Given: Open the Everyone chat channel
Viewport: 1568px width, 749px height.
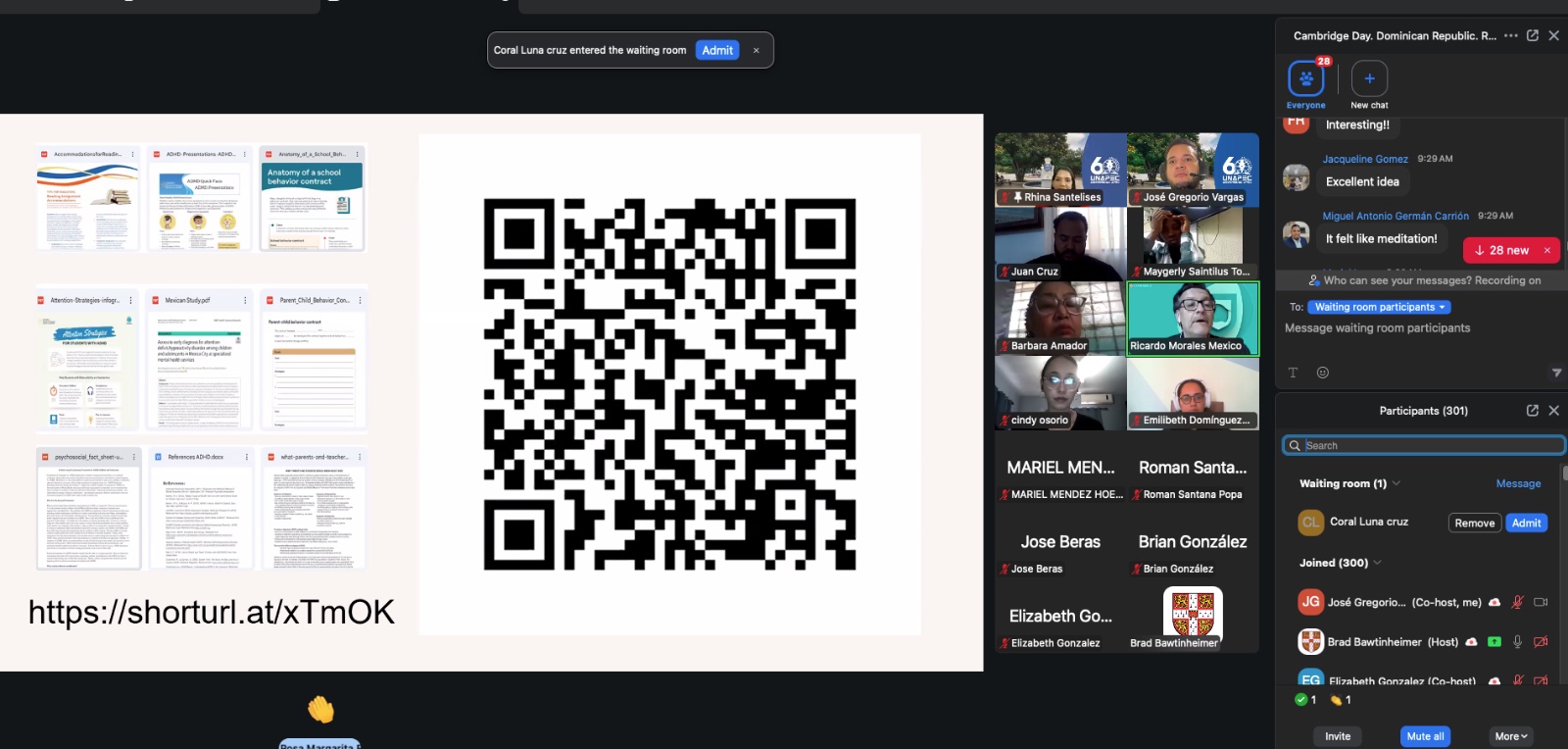Looking at the screenshot, I should [x=1305, y=79].
